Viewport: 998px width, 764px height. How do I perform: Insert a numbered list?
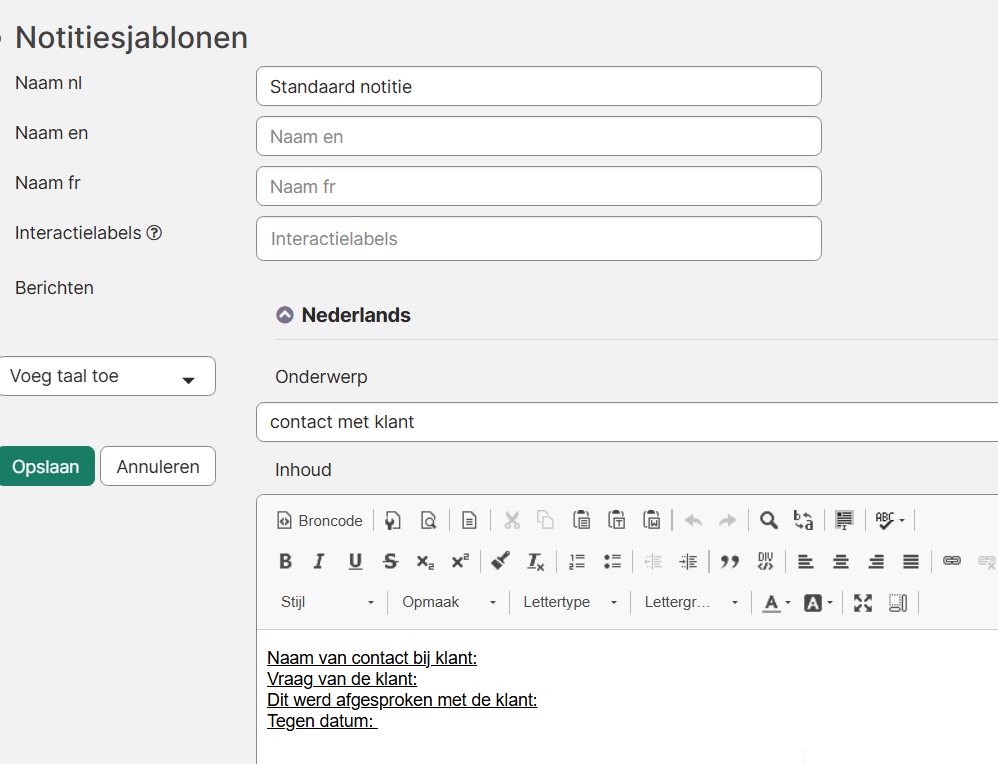click(577, 562)
